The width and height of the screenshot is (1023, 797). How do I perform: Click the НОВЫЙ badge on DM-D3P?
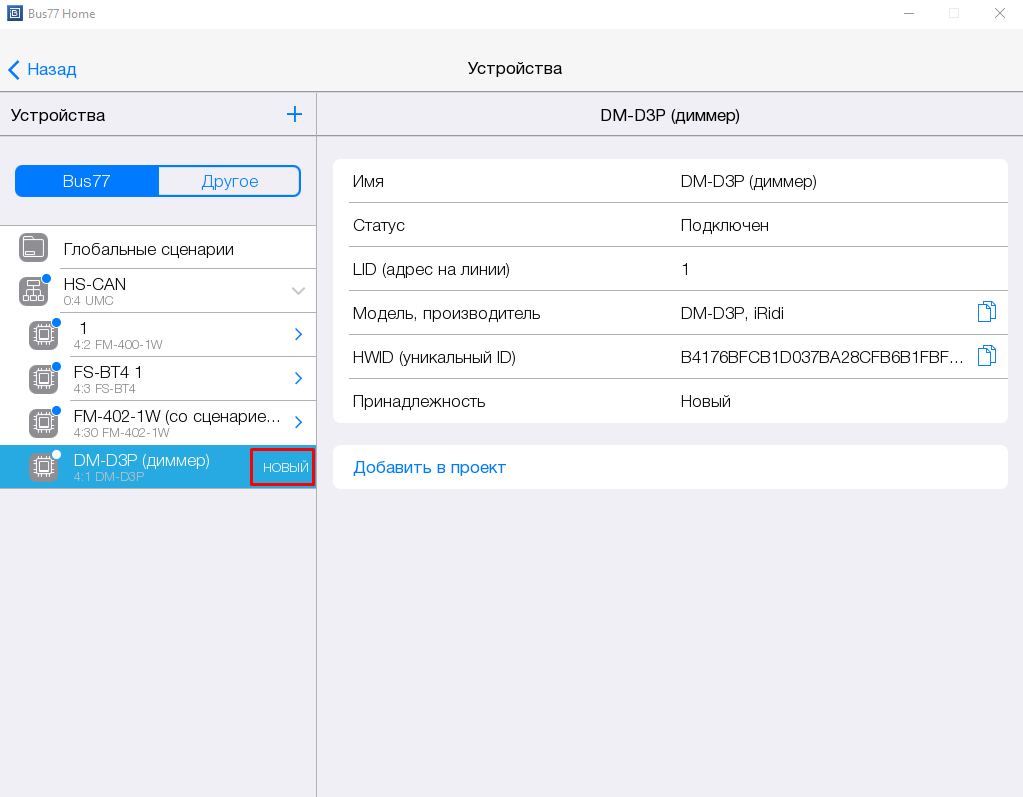tap(284, 467)
